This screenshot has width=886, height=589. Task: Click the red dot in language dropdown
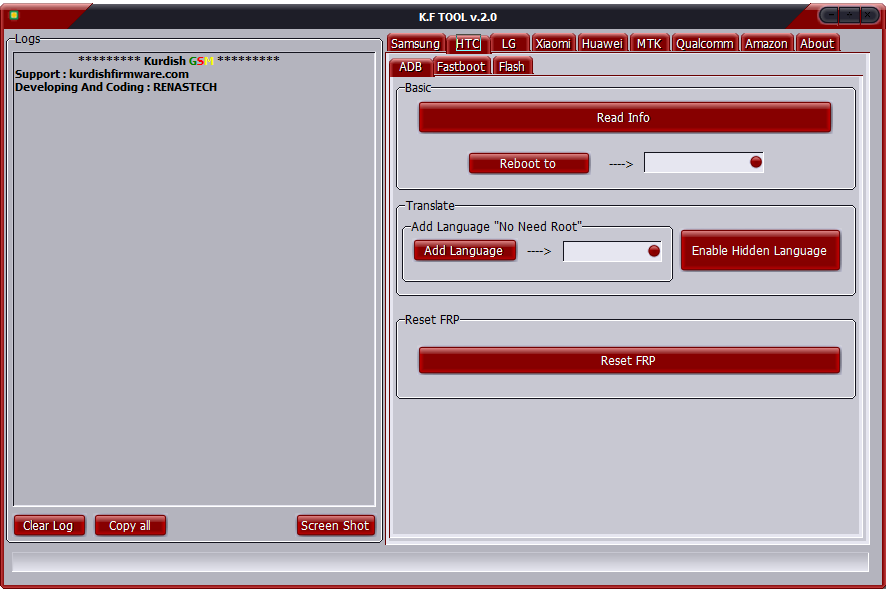pos(654,251)
